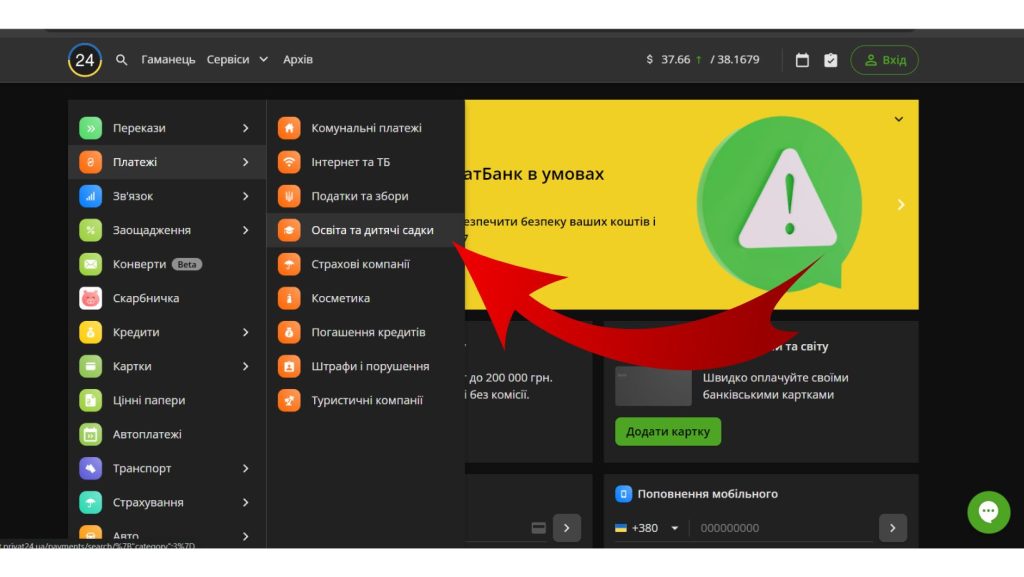The width and height of the screenshot is (1024, 577).
Task: Select Освіта та дитячі садки
Action: click(x=372, y=230)
